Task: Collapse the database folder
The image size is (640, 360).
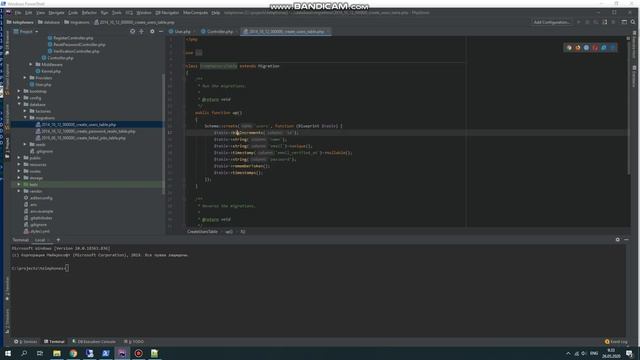Action: pos(19,104)
